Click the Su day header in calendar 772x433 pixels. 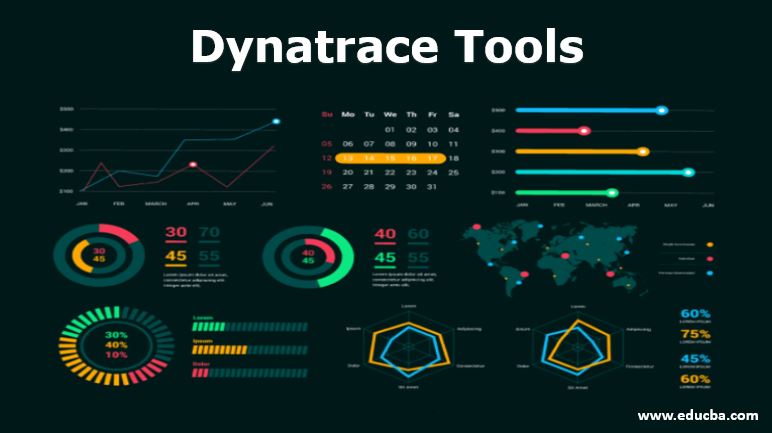pyautogui.click(x=327, y=114)
